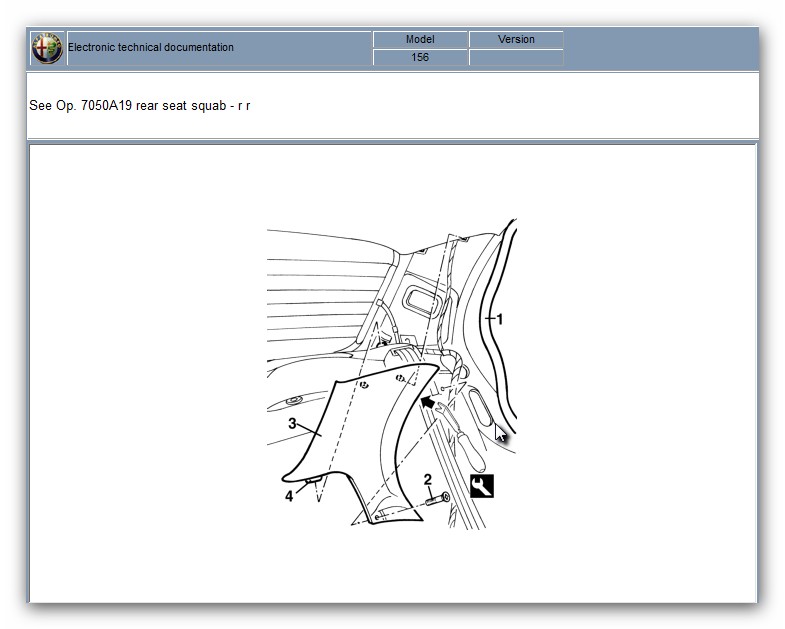Click the callout number 4 label
Viewport: 785px width, 629px height.
point(289,495)
